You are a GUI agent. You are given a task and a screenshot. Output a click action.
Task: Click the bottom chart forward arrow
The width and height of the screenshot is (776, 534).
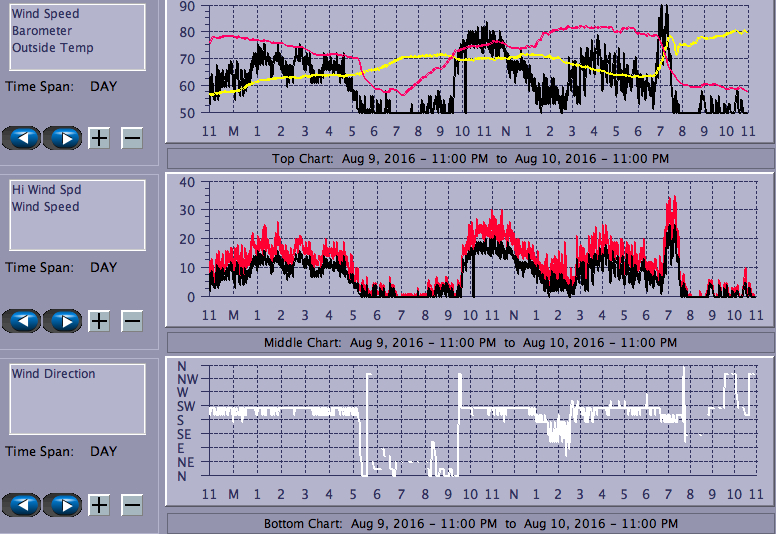tap(62, 504)
